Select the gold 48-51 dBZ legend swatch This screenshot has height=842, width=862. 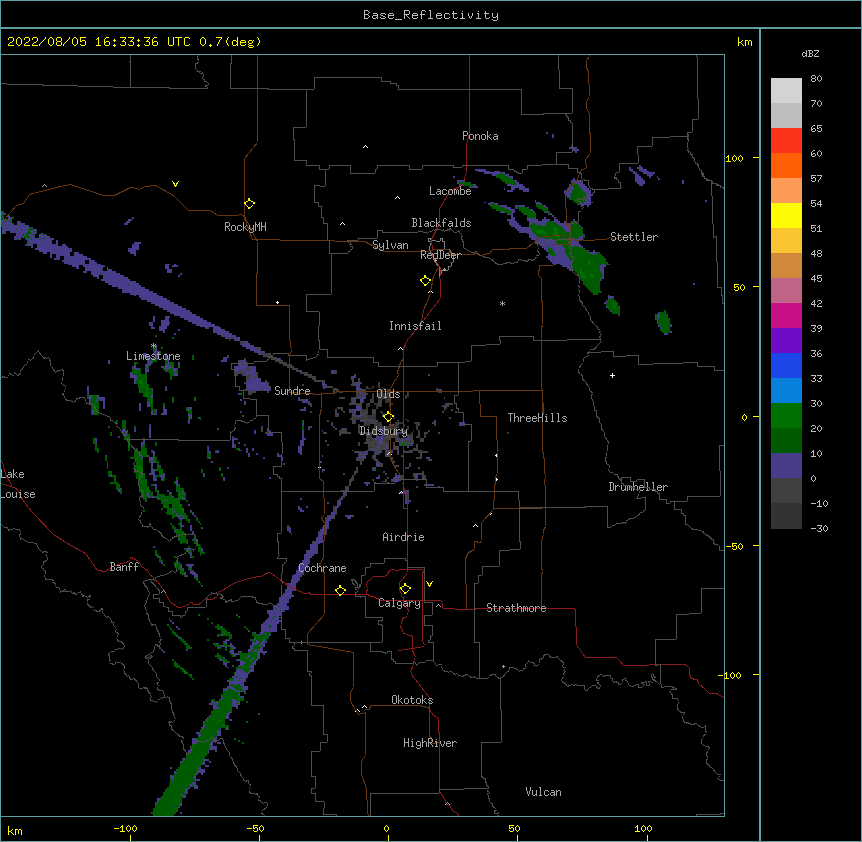[786, 241]
